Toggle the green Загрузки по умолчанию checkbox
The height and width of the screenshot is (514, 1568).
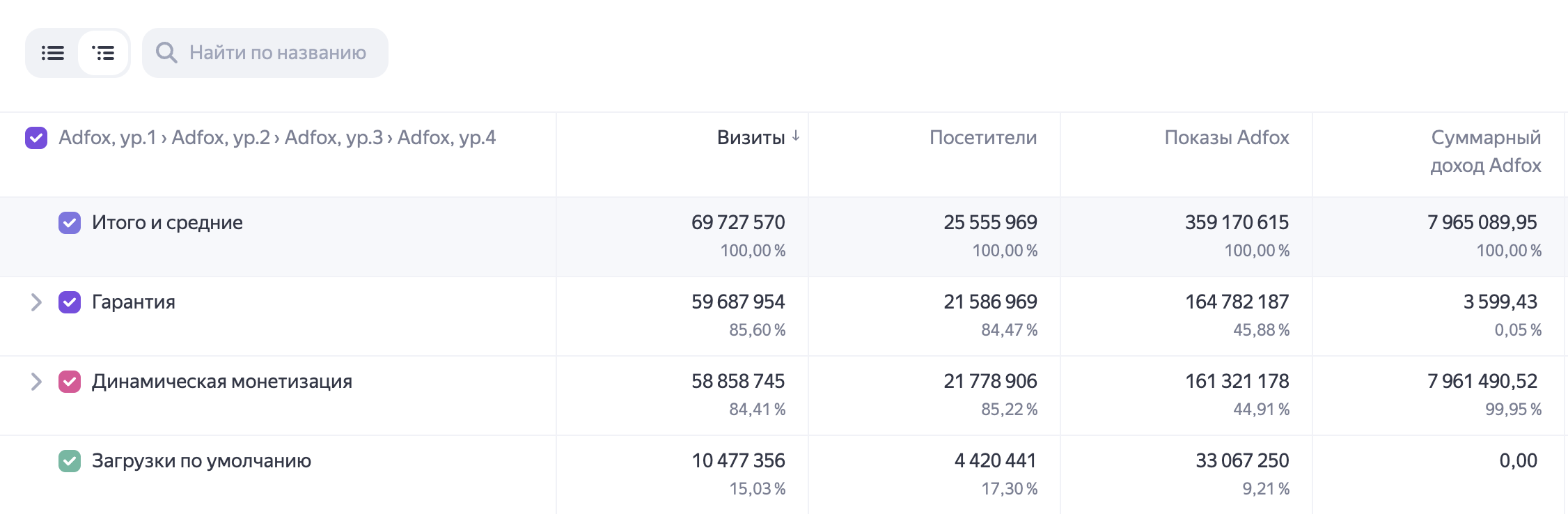70,461
